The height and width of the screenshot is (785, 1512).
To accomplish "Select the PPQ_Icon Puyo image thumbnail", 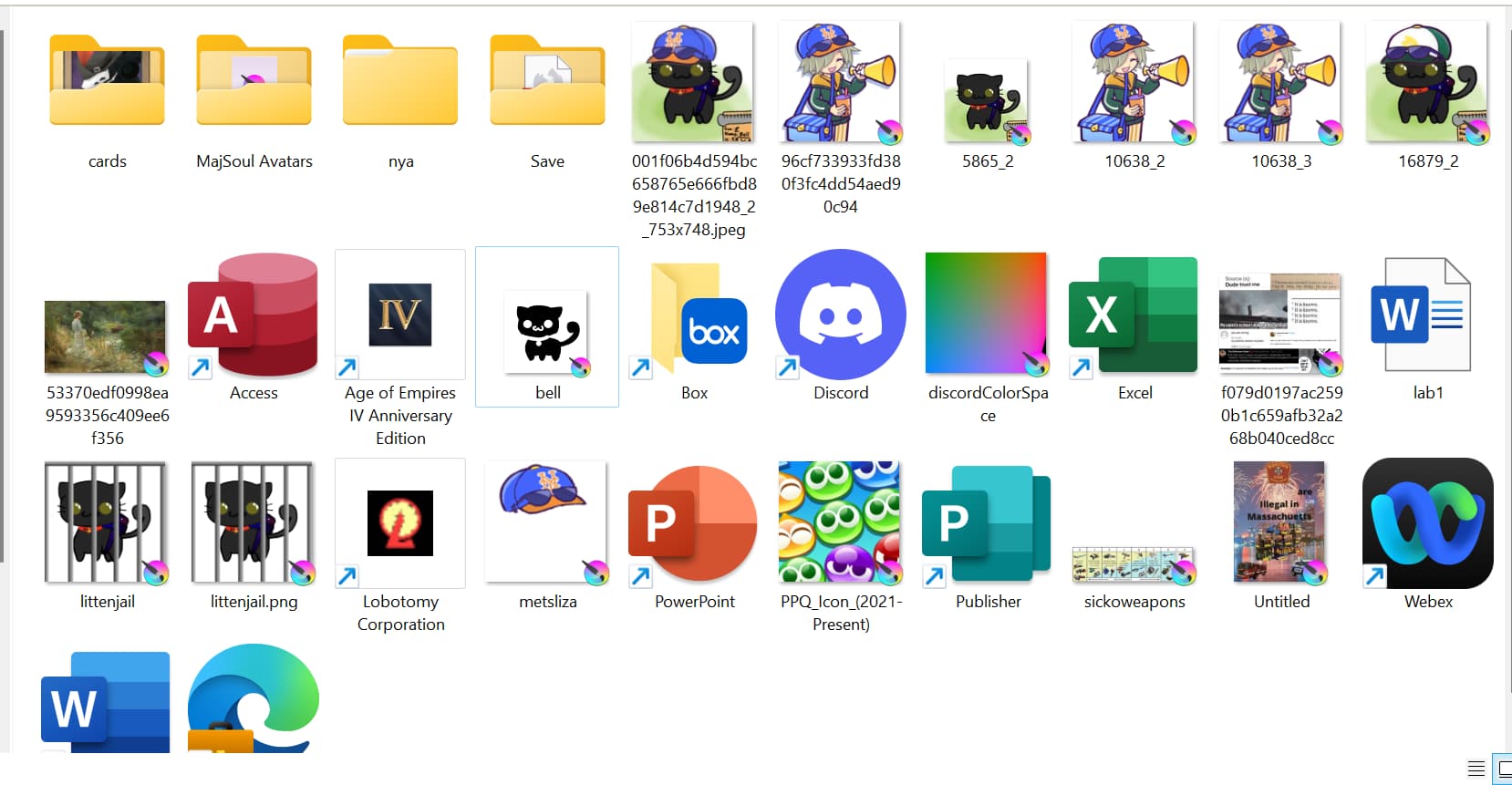I will (x=841, y=522).
